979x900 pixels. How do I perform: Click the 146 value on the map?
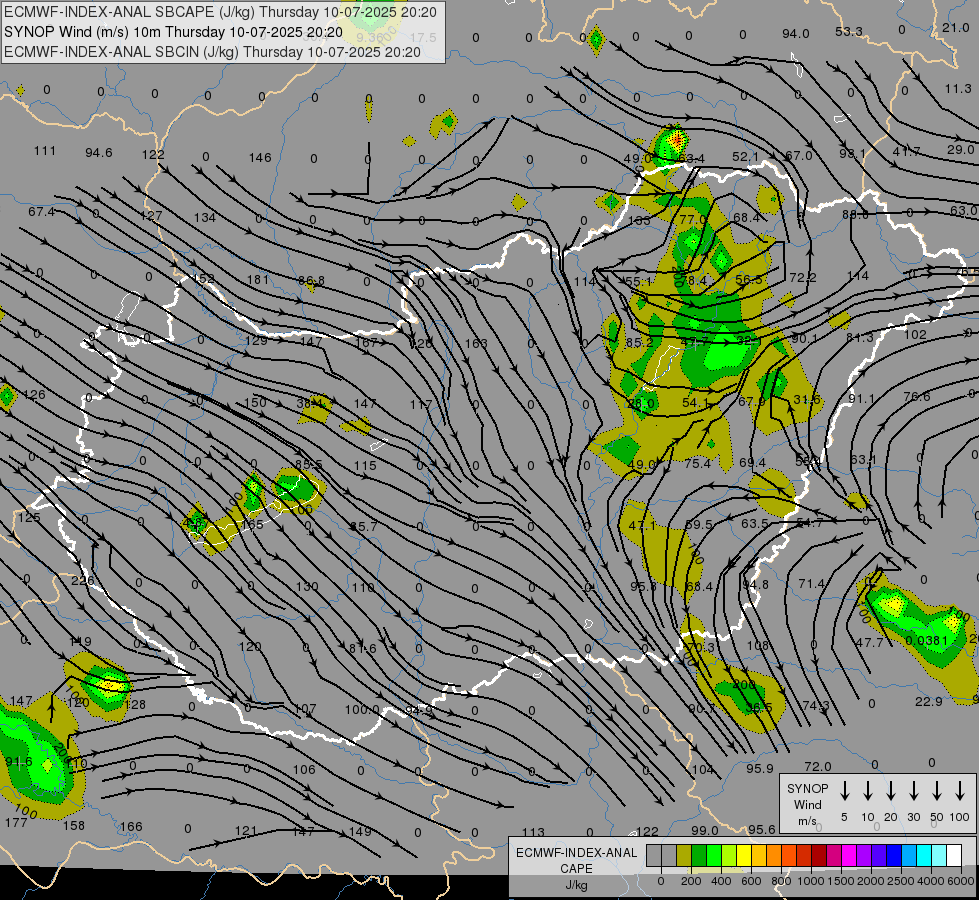coord(260,157)
